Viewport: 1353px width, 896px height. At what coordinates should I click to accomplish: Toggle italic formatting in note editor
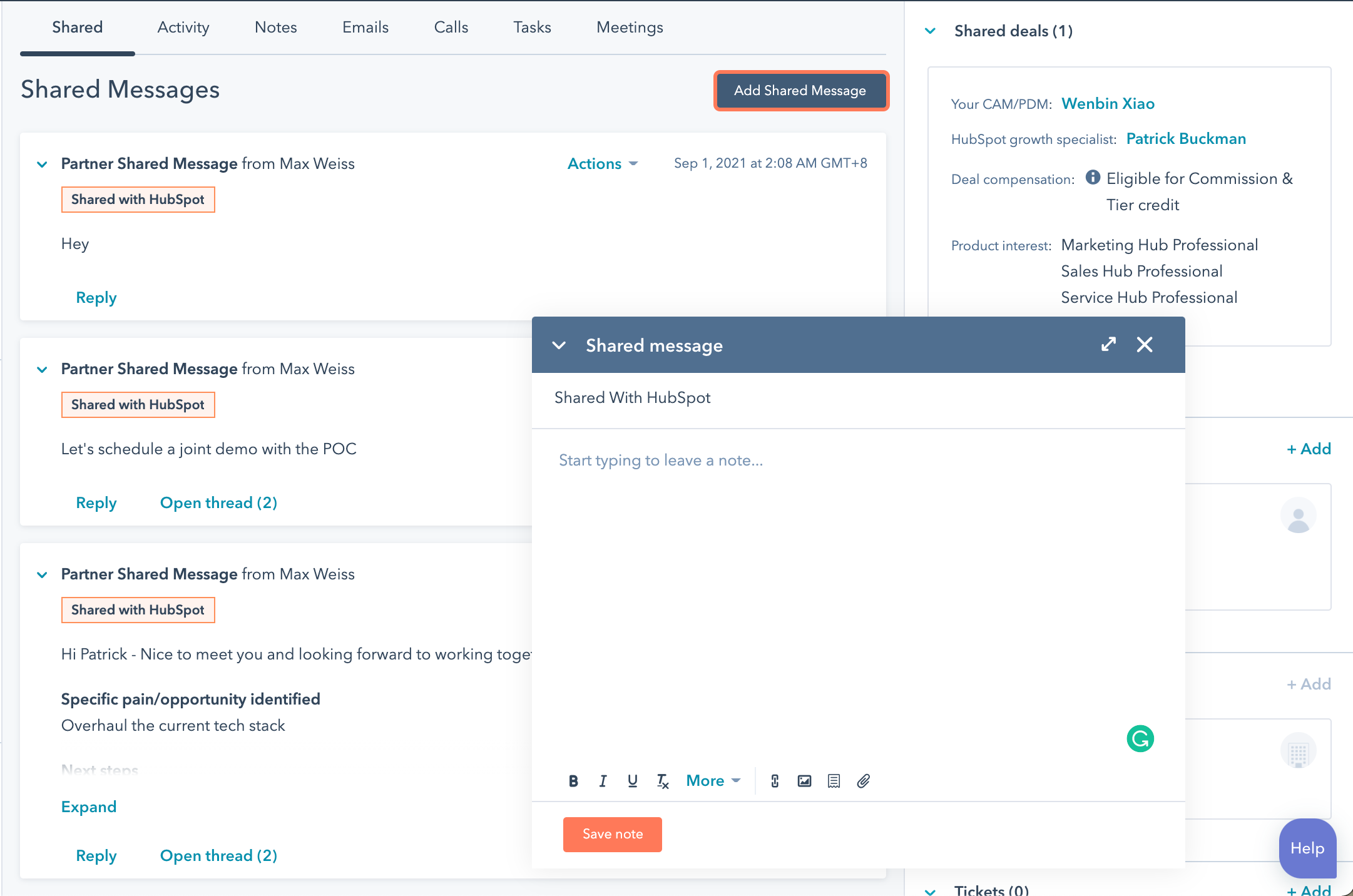point(603,781)
